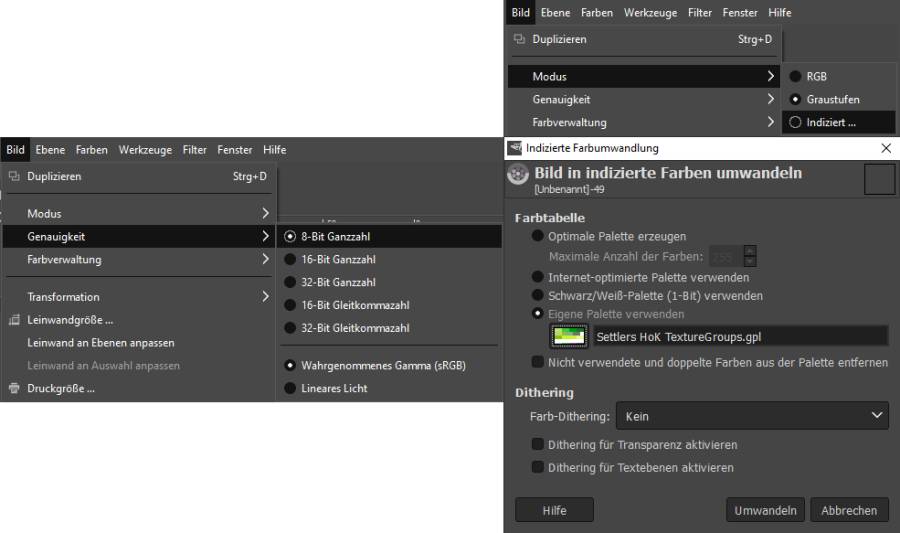The image size is (900, 533).
Task: Click the palette name field Settlers HoK TextureGroups.gpl
Action: tap(738, 337)
